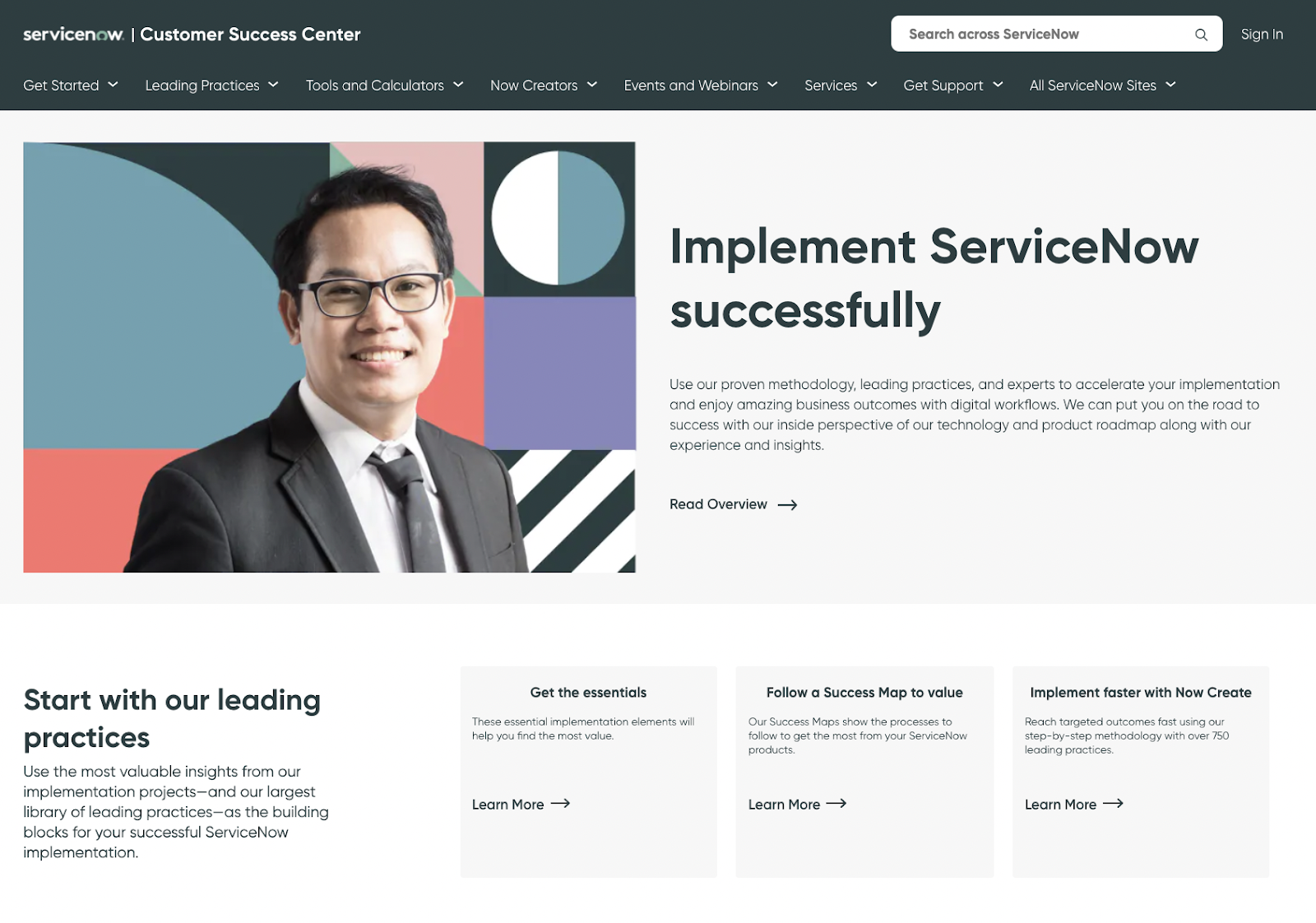
Task: Open the Now Creators menu
Action: click(x=534, y=86)
